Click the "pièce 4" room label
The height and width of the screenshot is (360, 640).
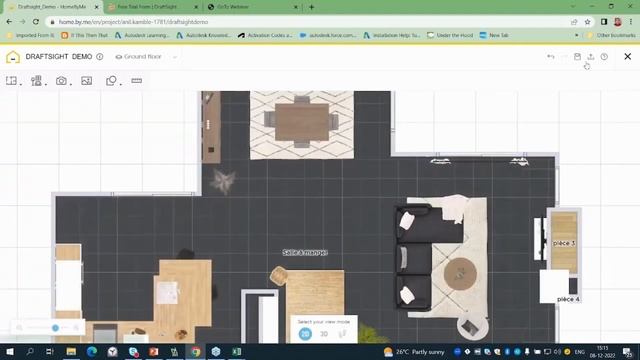click(x=568, y=299)
